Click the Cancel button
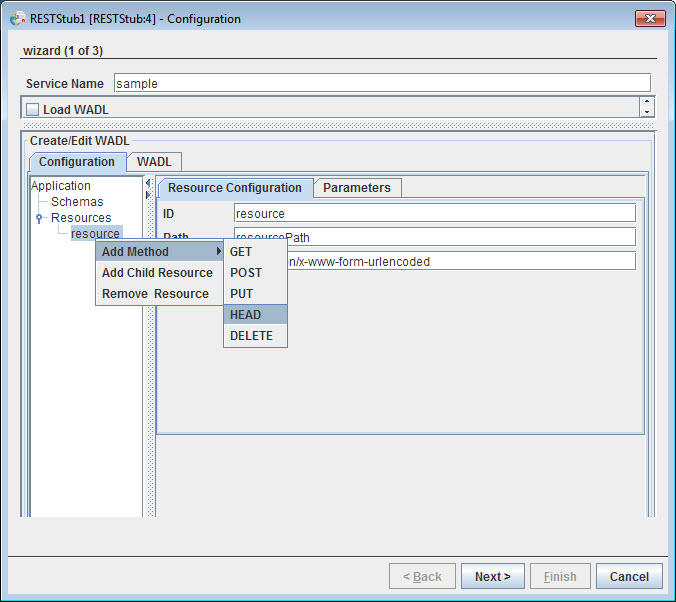This screenshot has width=676, height=602. (629, 576)
